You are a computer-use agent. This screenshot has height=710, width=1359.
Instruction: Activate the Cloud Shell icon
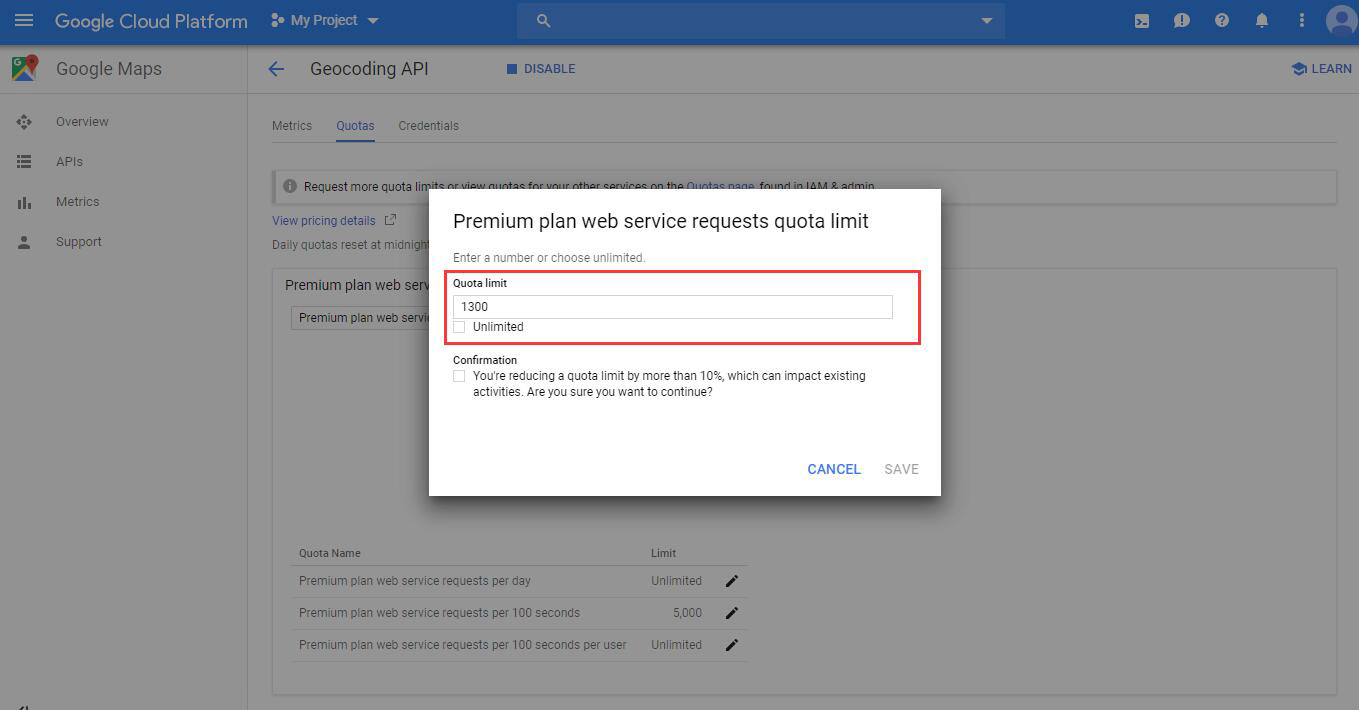[x=1142, y=20]
